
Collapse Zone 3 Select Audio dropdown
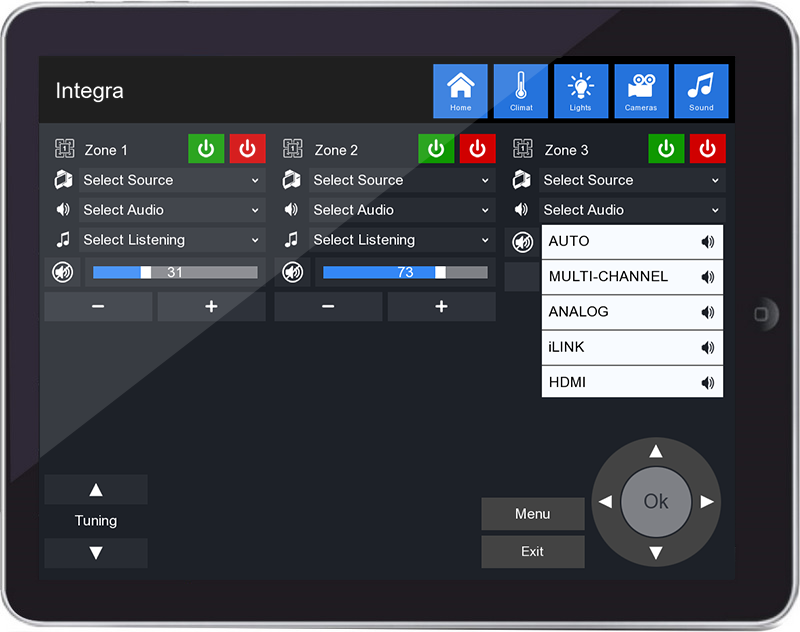click(x=631, y=210)
